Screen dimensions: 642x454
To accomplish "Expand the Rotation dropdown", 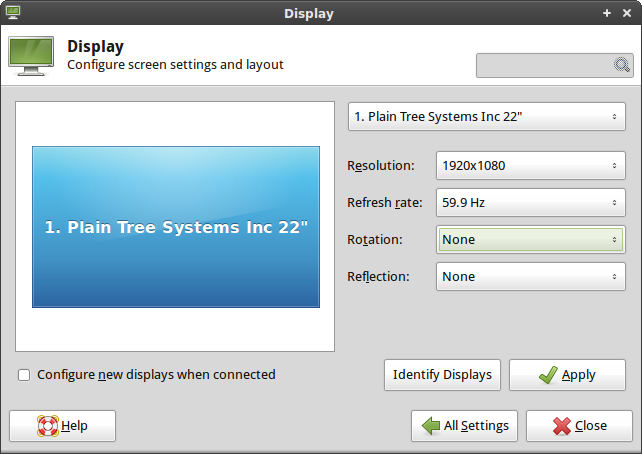I will [530, 240].
